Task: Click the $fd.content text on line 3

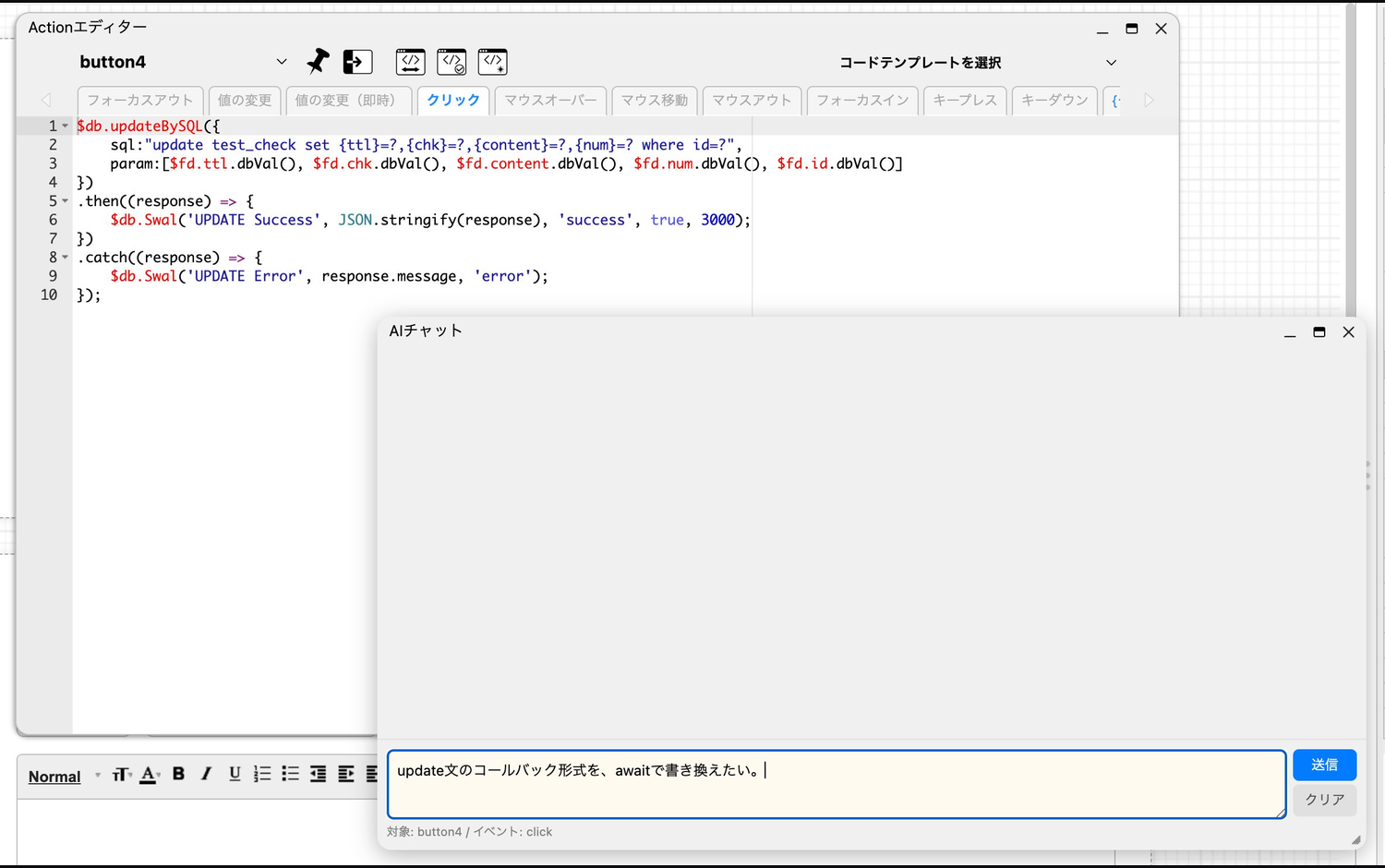Action: [x=503, y=164]
